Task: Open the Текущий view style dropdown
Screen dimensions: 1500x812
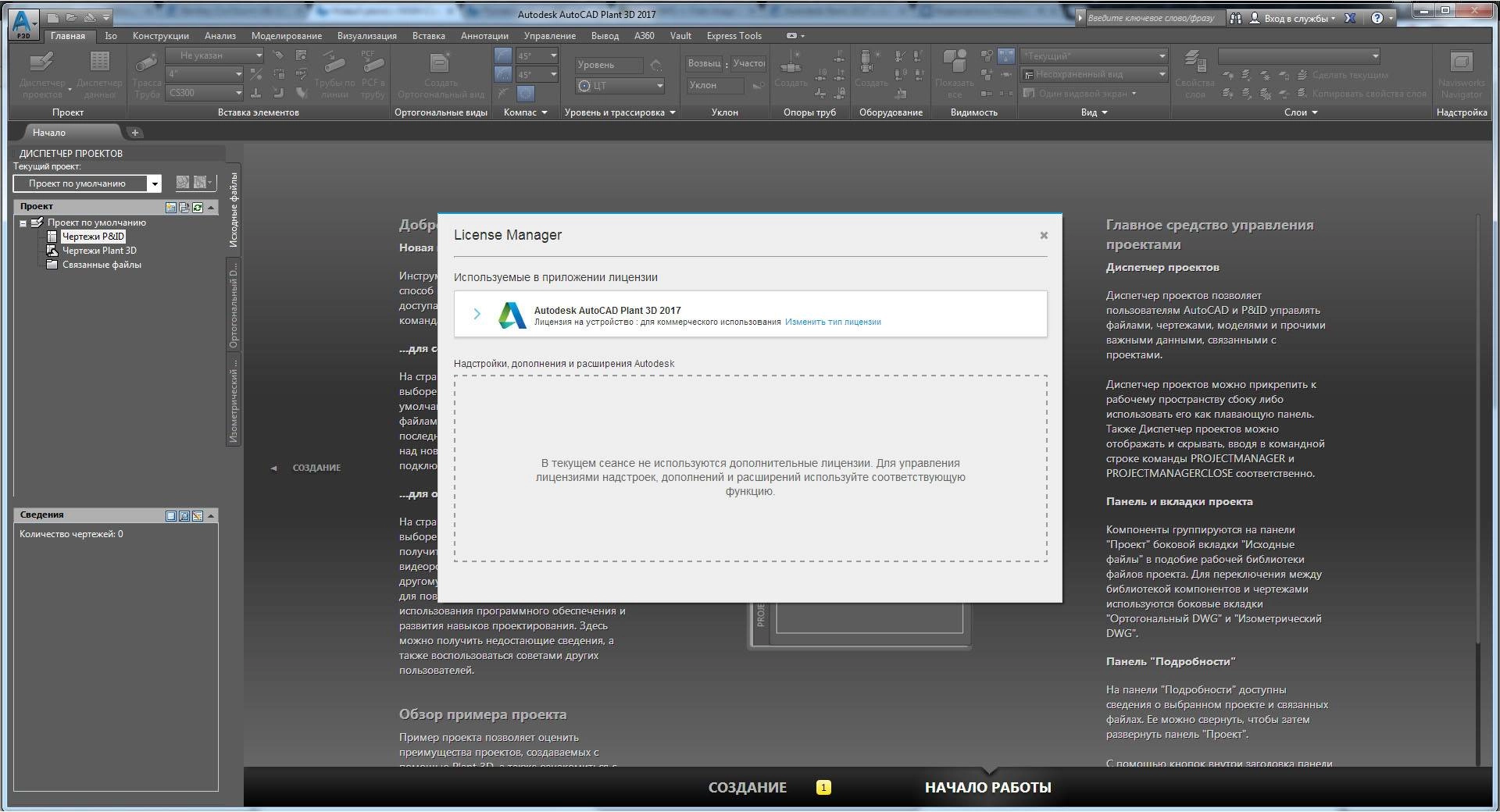Action: click(1094, 56)
